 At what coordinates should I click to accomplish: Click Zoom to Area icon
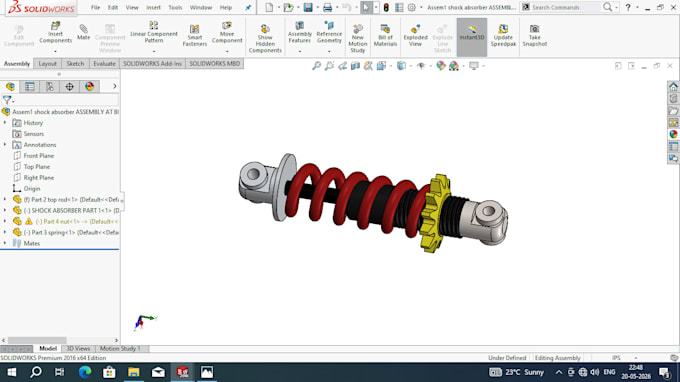click(330, 66)
